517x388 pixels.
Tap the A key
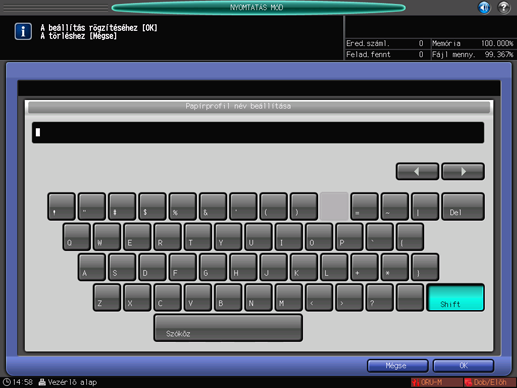(92, 267)
